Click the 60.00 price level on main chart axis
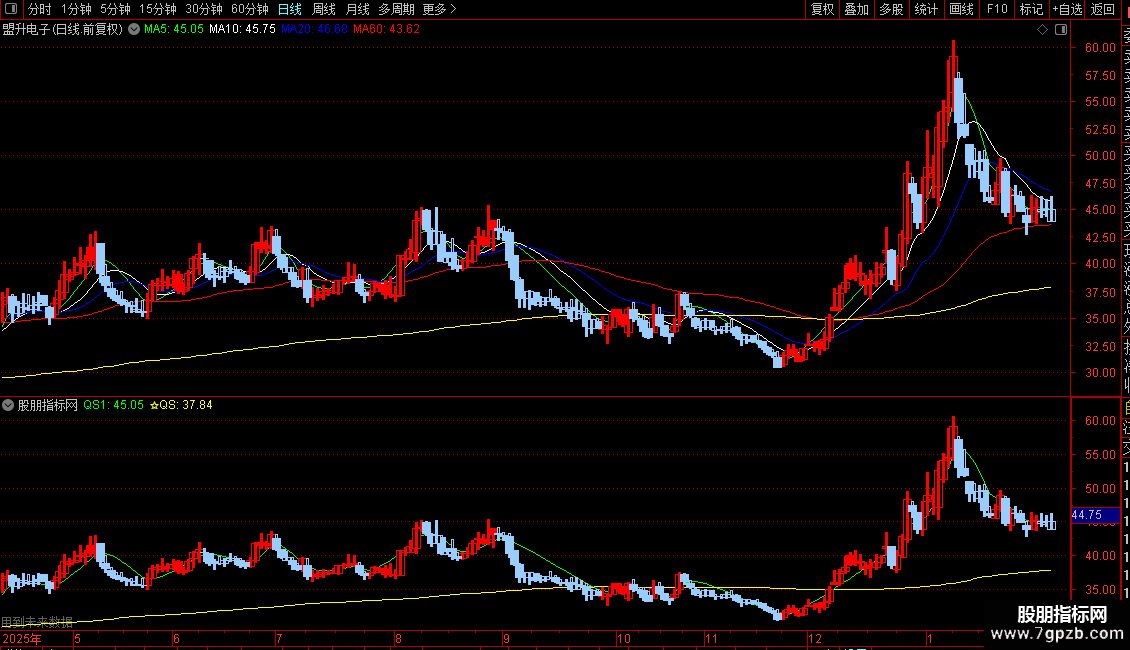The height and width of the screenshot is (650, 1130). point(1100,48)
